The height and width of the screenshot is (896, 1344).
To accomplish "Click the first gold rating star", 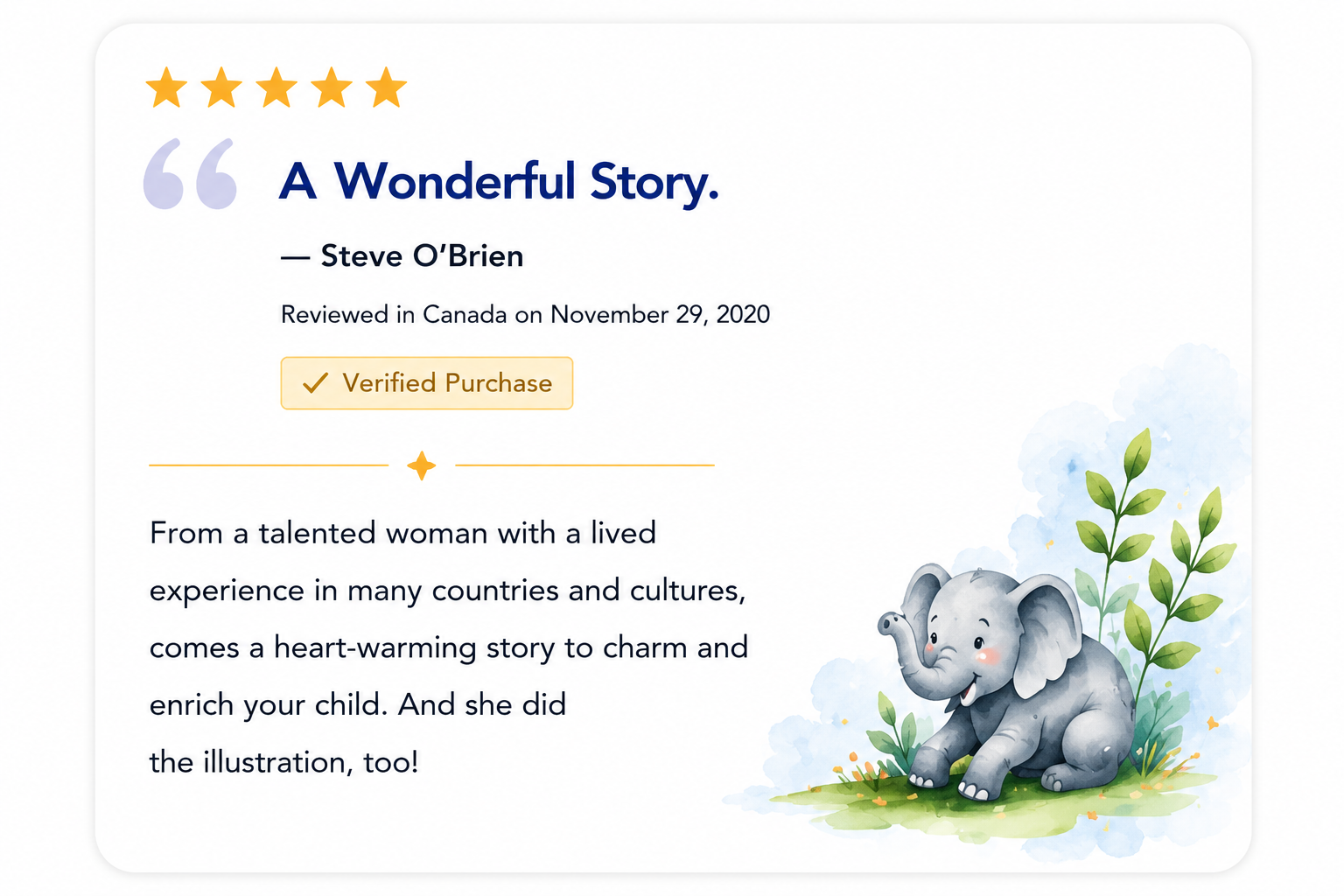I will point(166,88).
